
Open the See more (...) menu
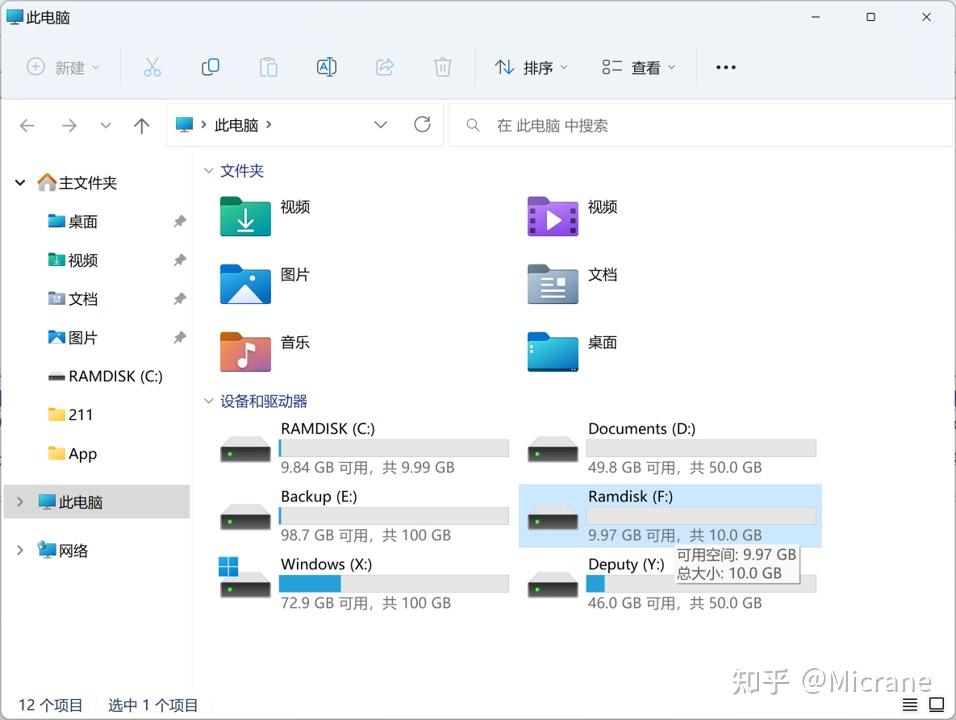pyautogui.click(x=725, y=67)
